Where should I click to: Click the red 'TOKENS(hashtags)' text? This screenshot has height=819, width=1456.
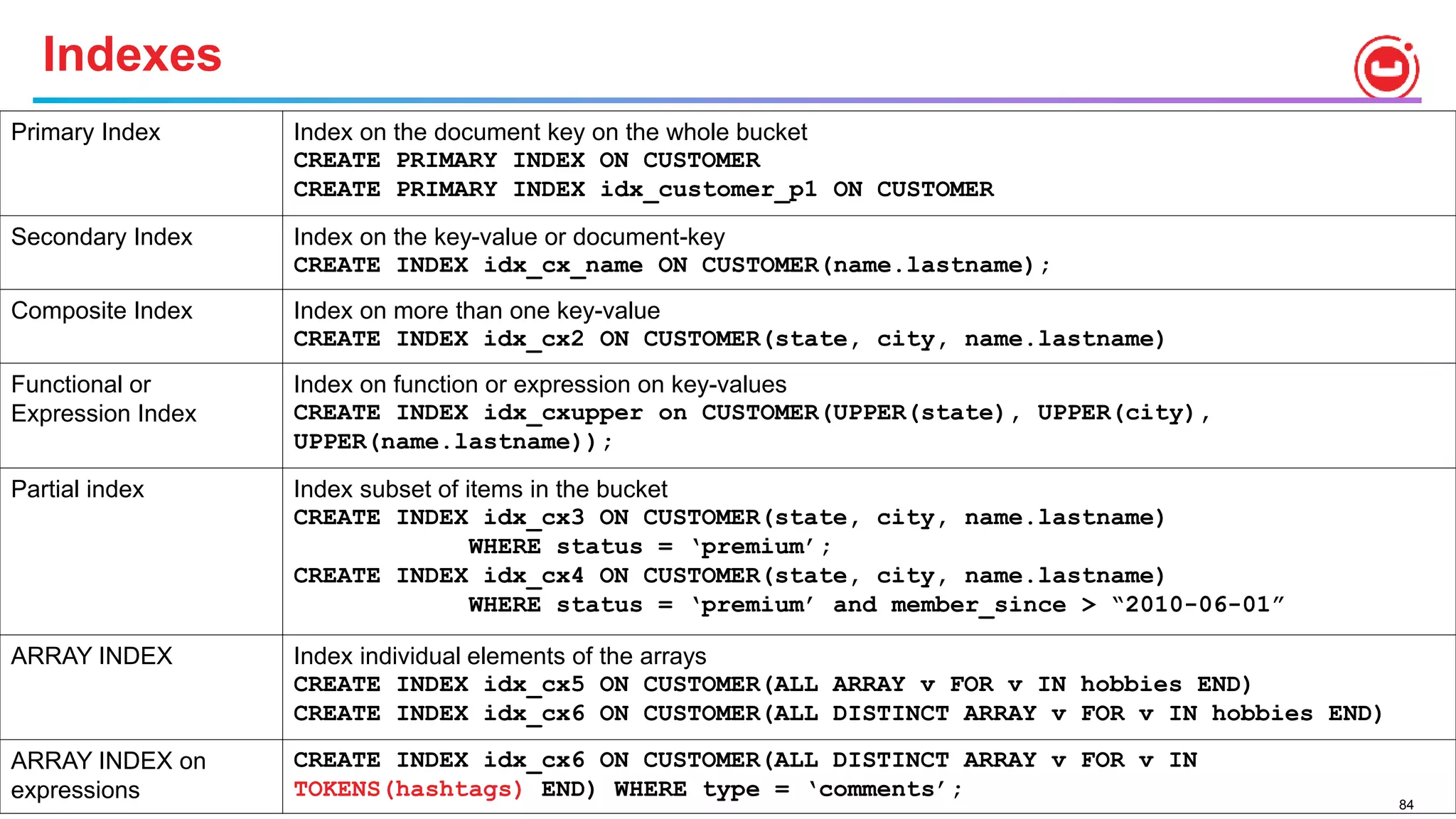[408, 790]
